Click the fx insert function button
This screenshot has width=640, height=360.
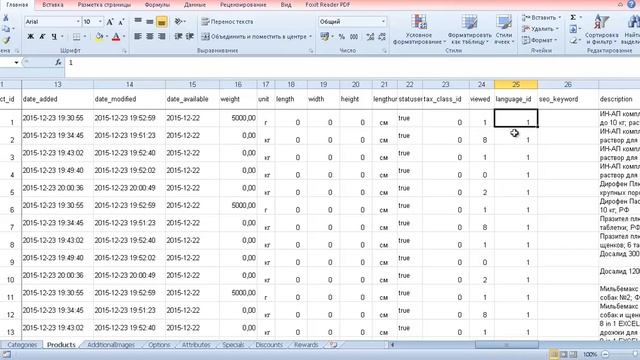click(58, 62)
